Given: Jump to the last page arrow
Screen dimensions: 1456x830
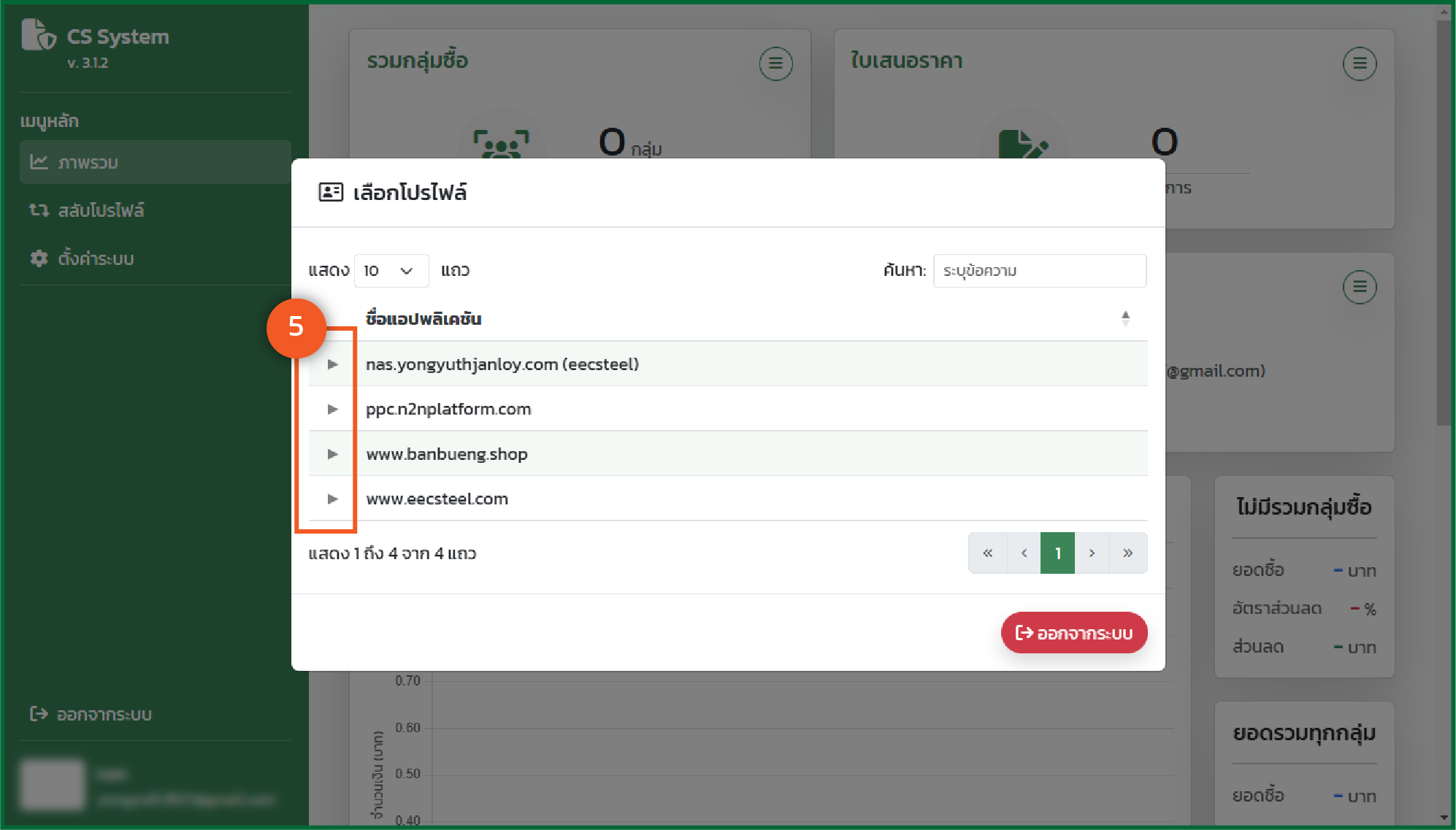Looking at the screenshot, I should click(x=1127, y=553).
